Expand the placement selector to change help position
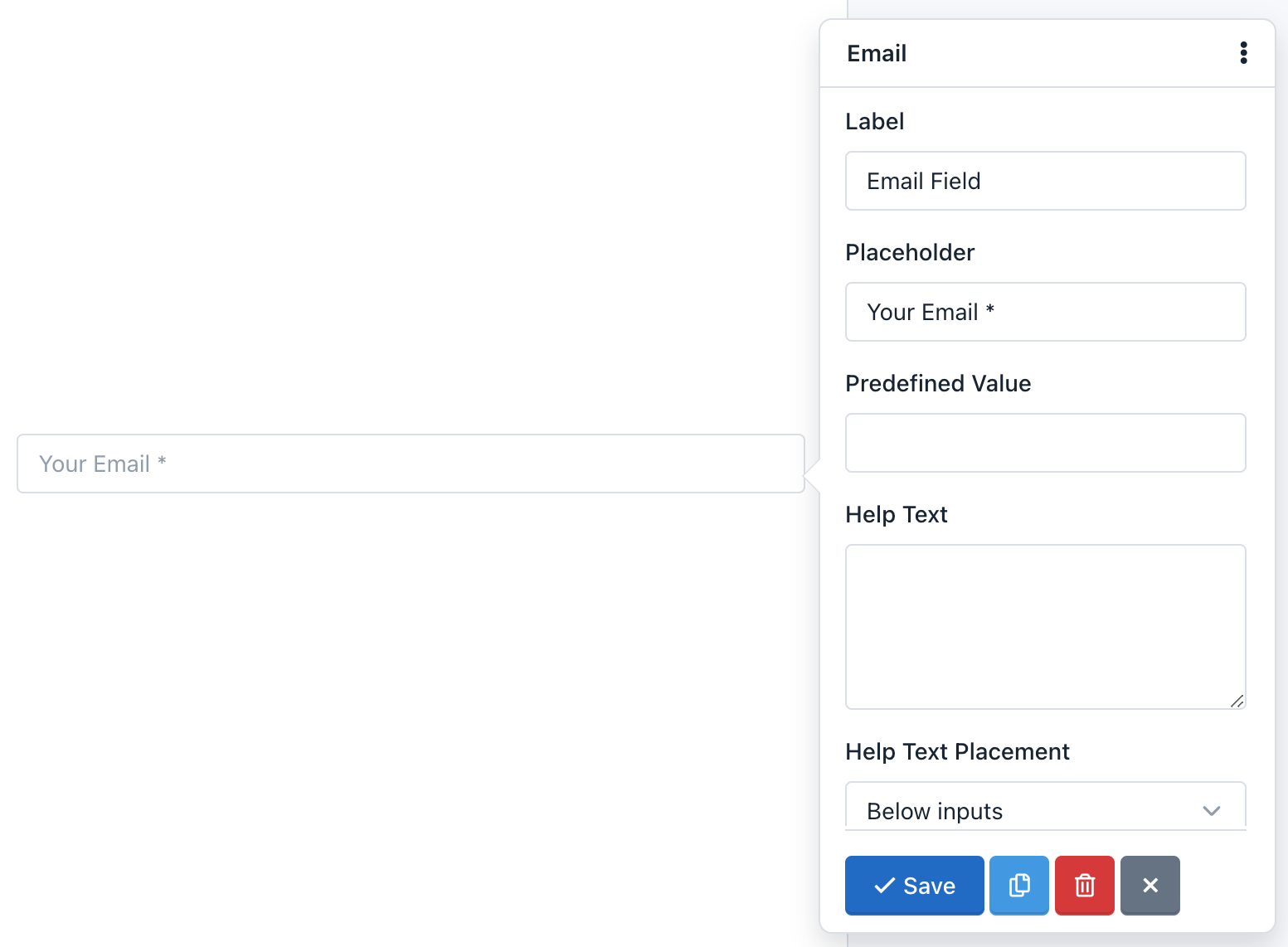 click(1045, 811)
